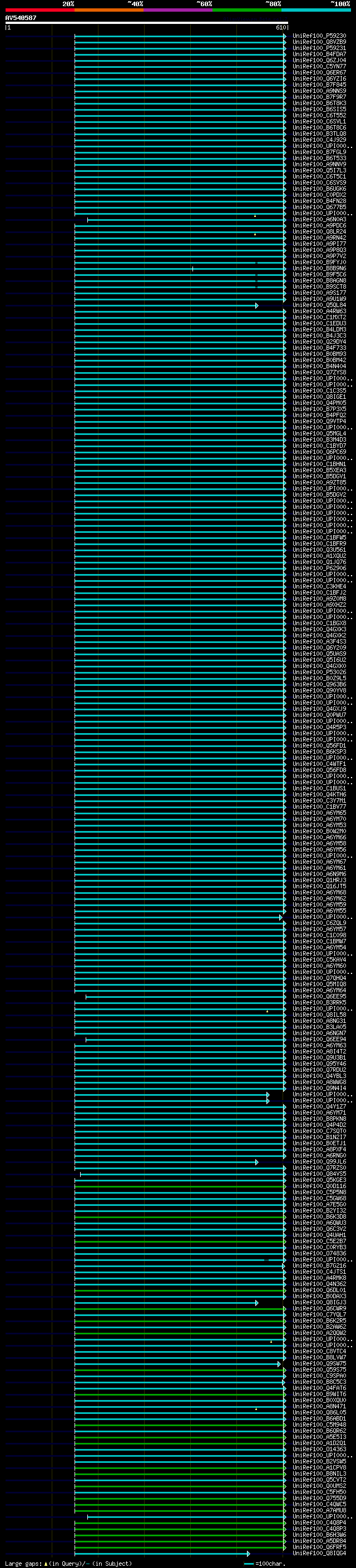Click the green ~80% identity legend bar
This screenshot has height=1568, width=356.
(247, 10)
